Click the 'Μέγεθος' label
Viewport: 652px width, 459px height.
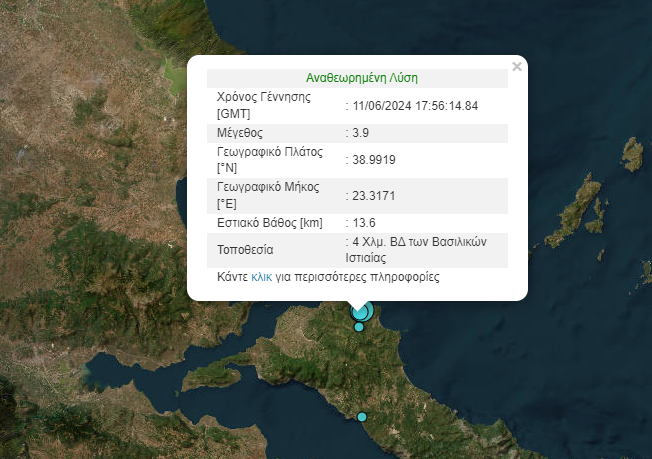(x=240, y=133)
